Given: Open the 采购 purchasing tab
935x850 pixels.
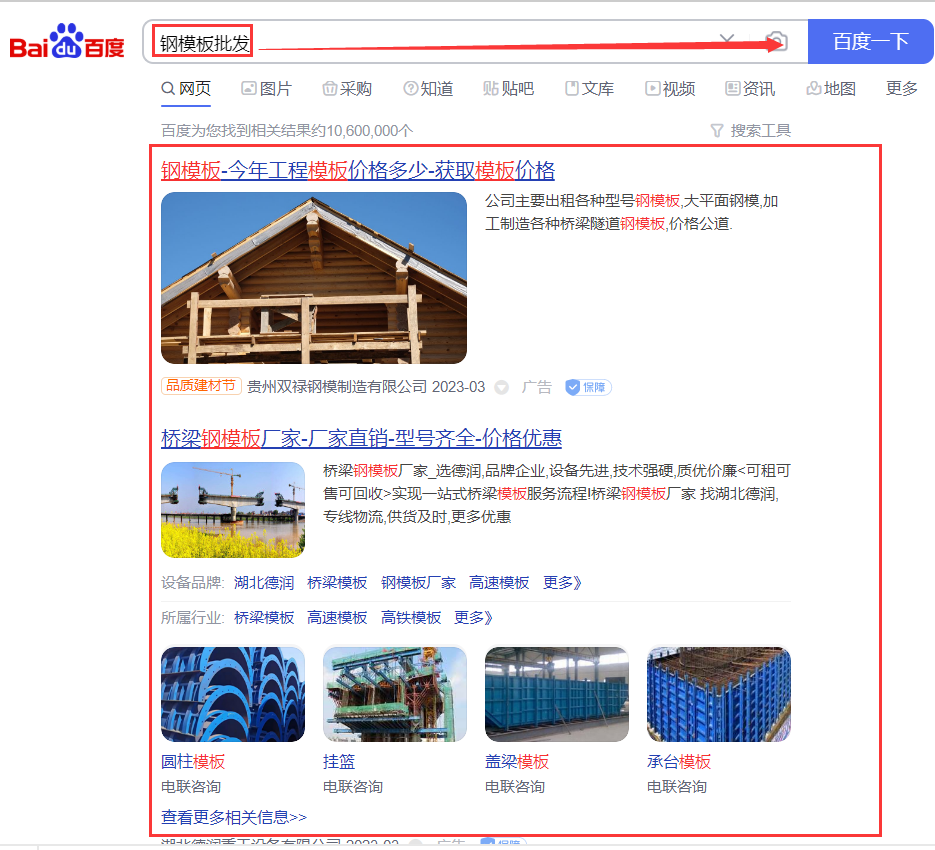Looking at the screenshot, I should (x=347, y=89).
